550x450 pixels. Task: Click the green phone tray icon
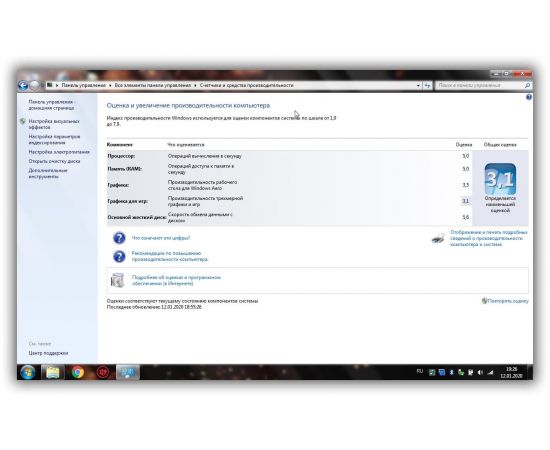point(461,372)
